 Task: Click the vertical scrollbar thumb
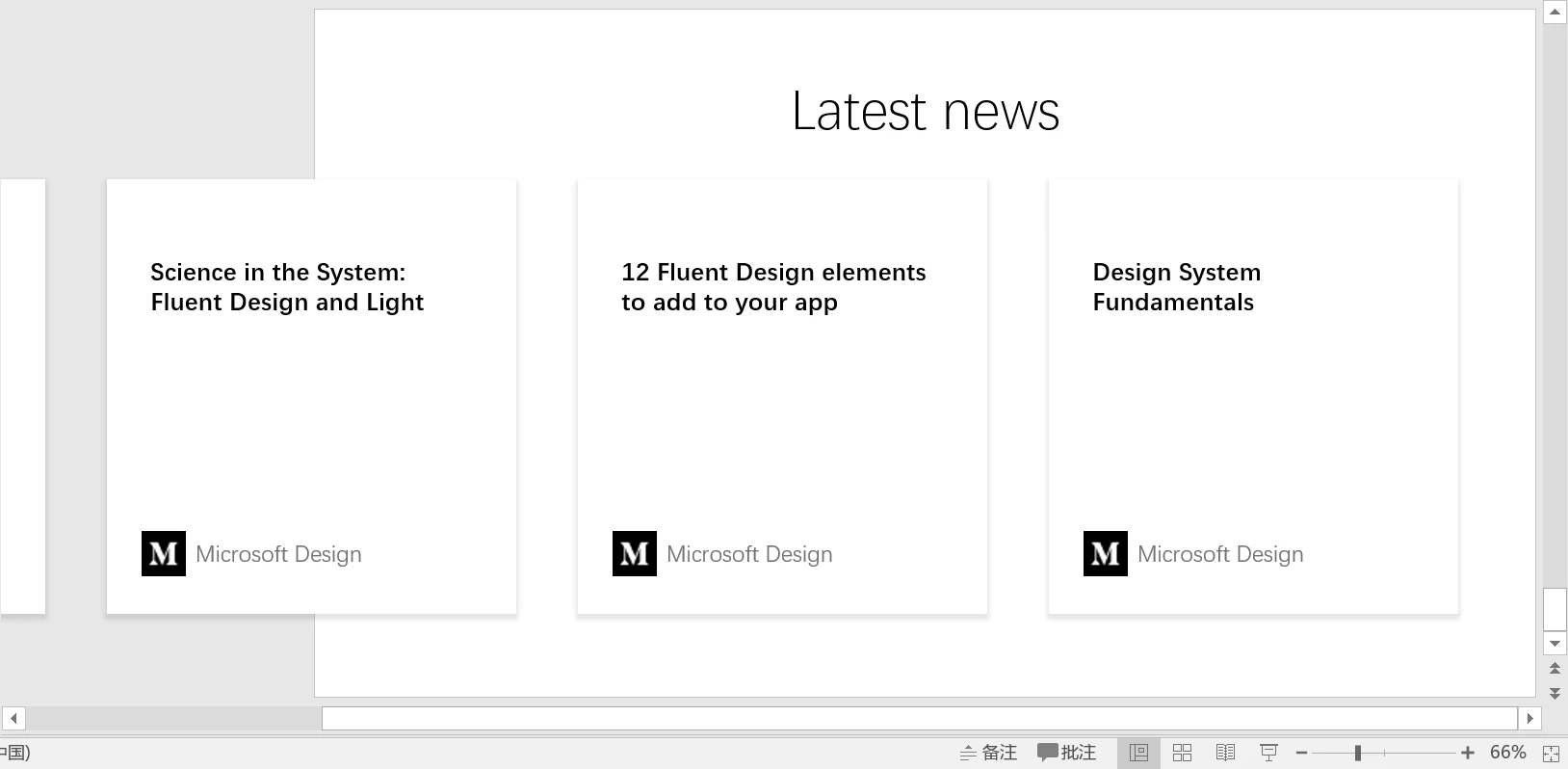pos(1555,609)
